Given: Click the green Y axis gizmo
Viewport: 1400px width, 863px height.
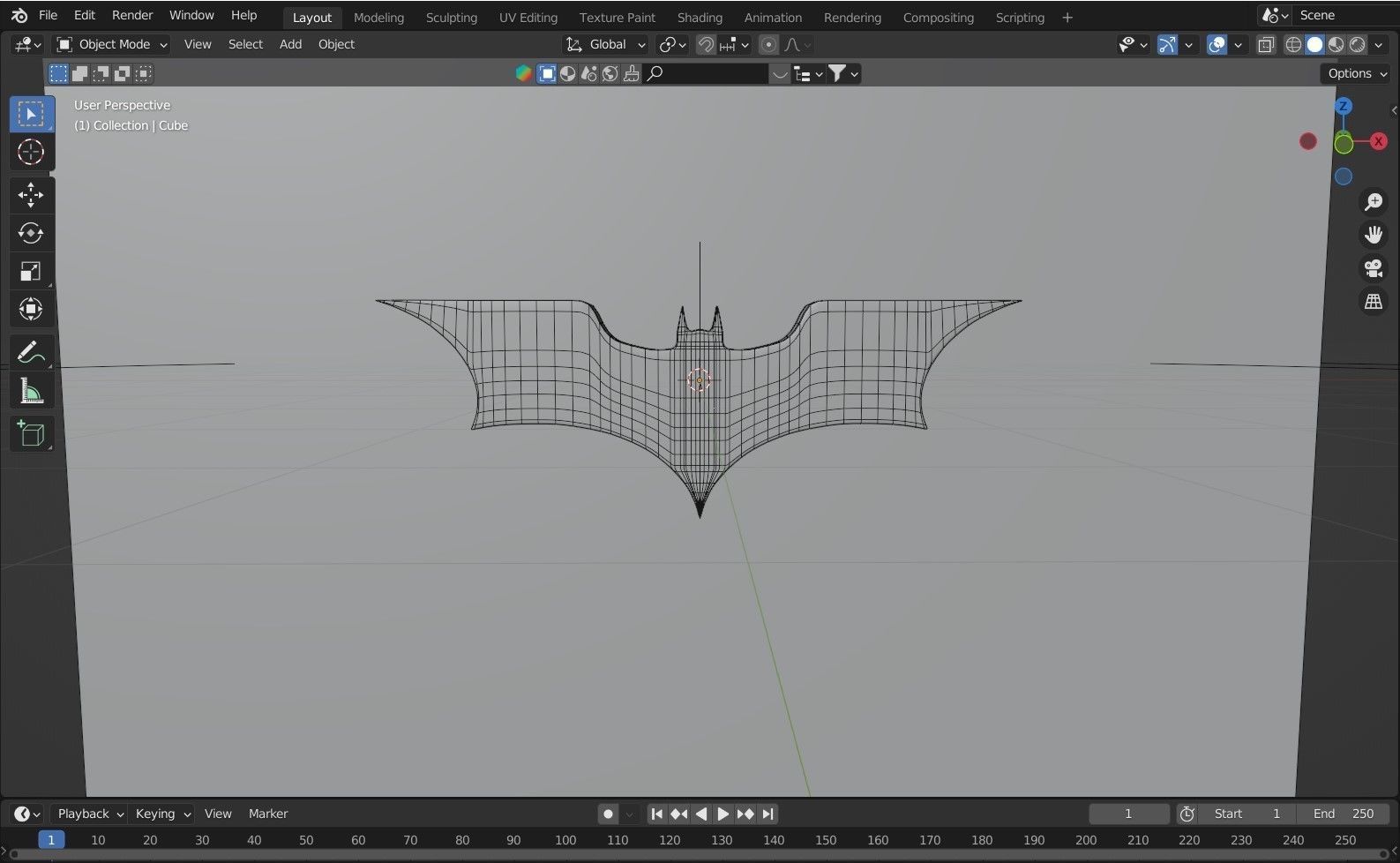Looking at the screenshot, I should point(1344,144).
